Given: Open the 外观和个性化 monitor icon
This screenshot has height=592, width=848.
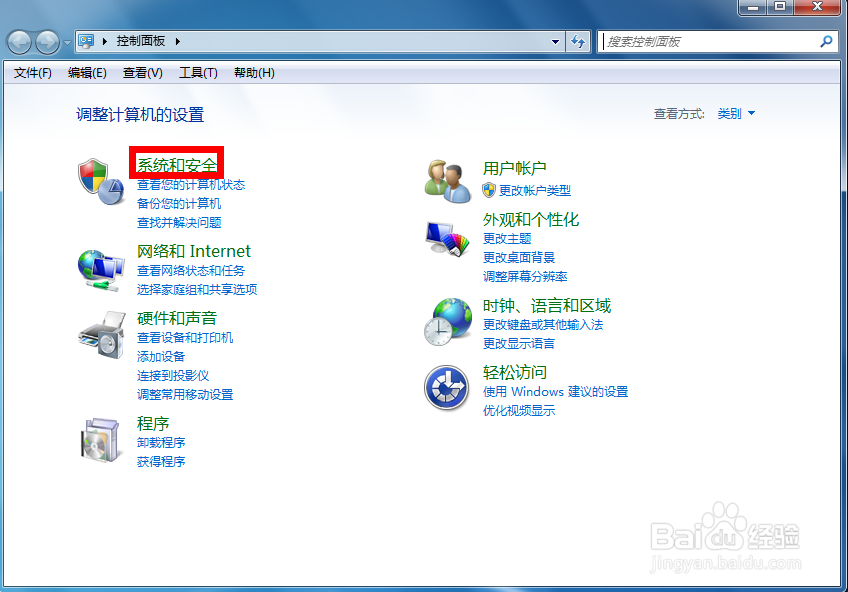Looking at the screenshot, I should (447, 239).
